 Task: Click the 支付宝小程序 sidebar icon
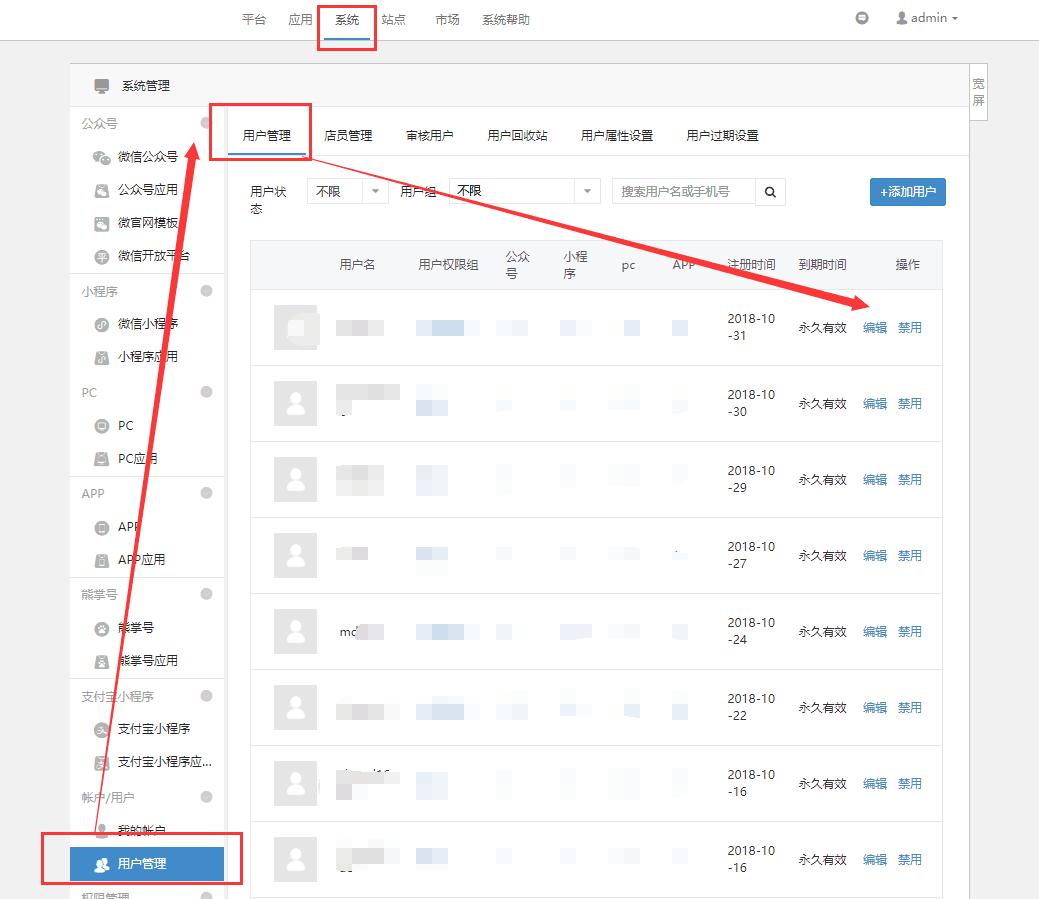[101, 729]
